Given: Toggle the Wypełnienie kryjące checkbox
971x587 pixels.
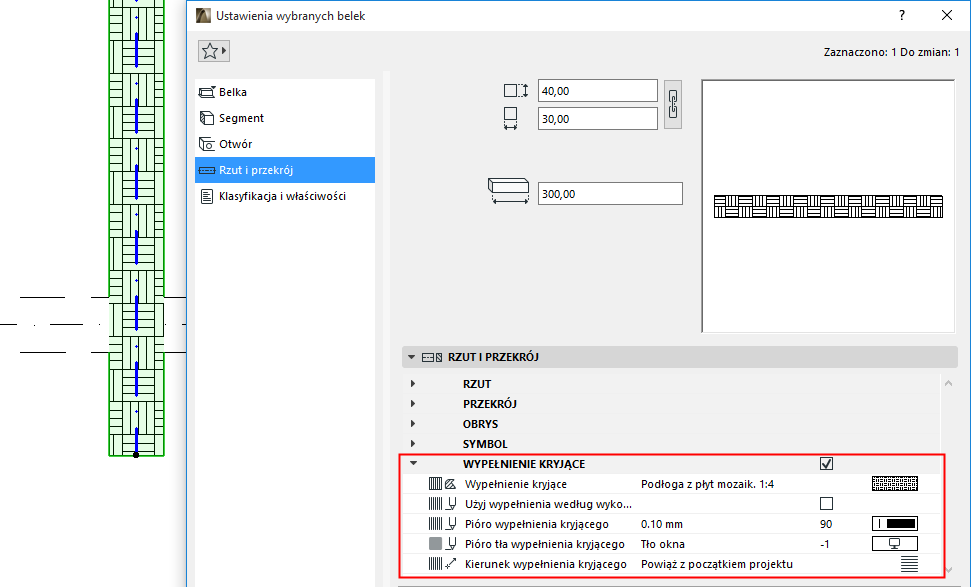Looking at the screenshot, I should (826, 463).
